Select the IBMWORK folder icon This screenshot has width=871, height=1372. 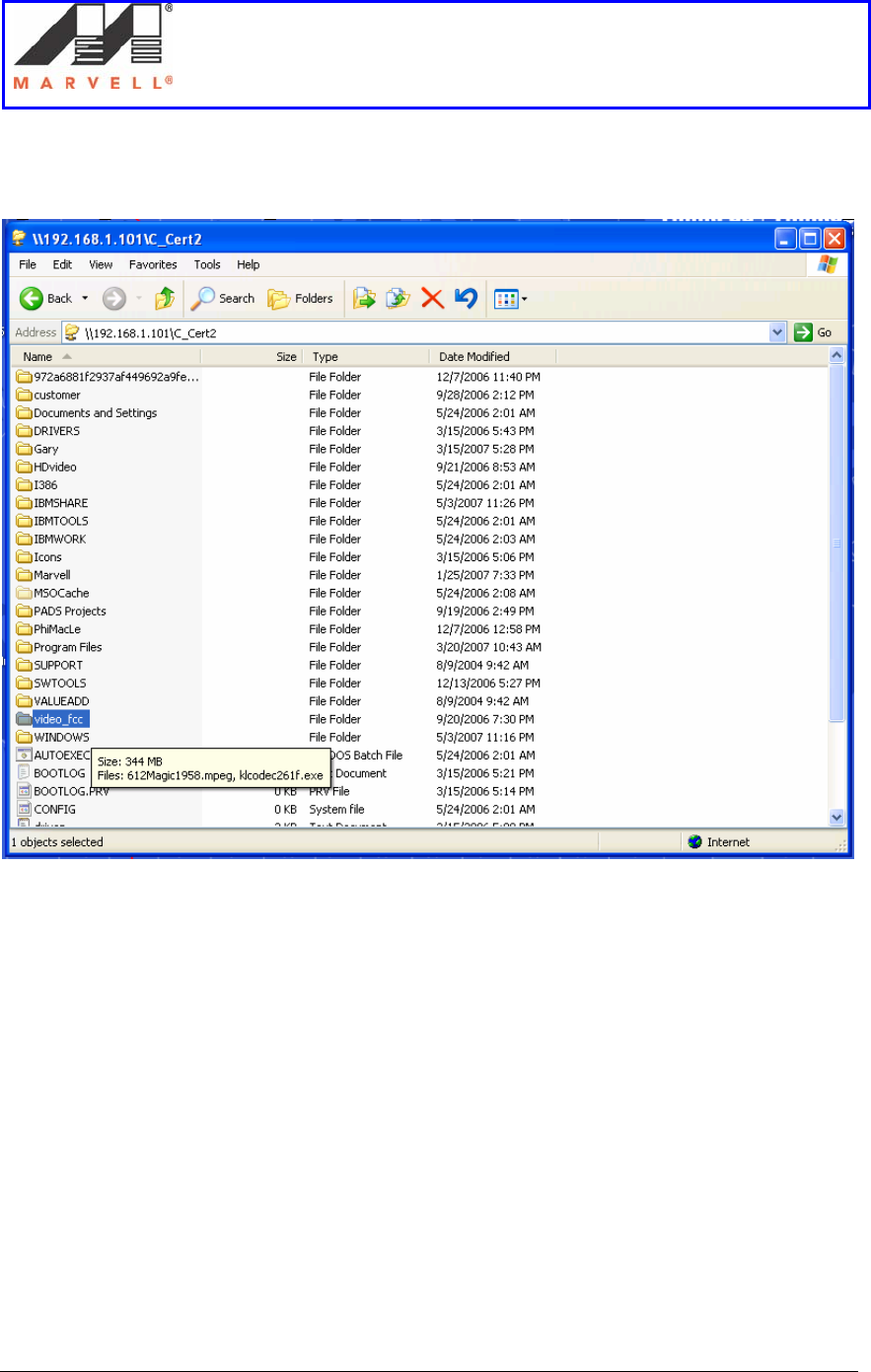(x=25, y=539)
